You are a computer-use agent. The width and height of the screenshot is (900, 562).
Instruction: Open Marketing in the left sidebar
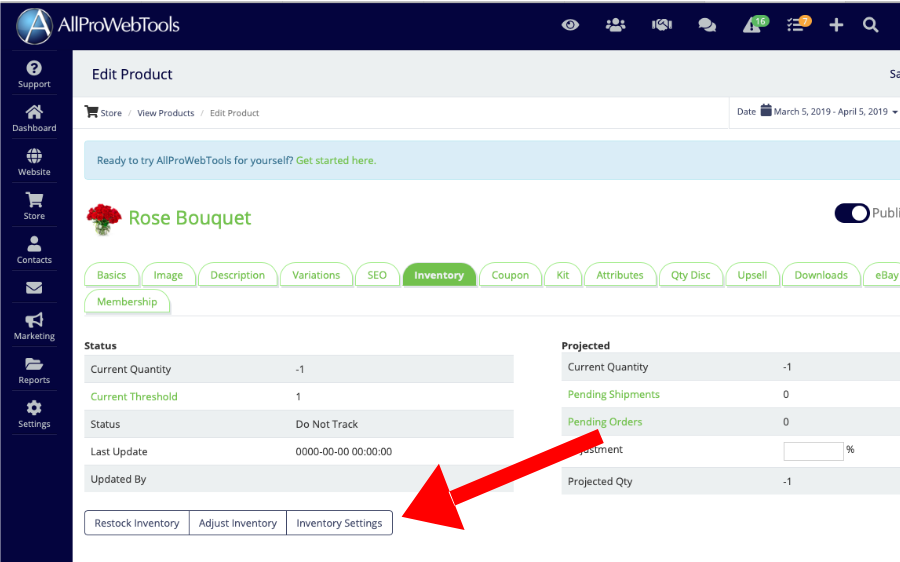click(34, 326)
